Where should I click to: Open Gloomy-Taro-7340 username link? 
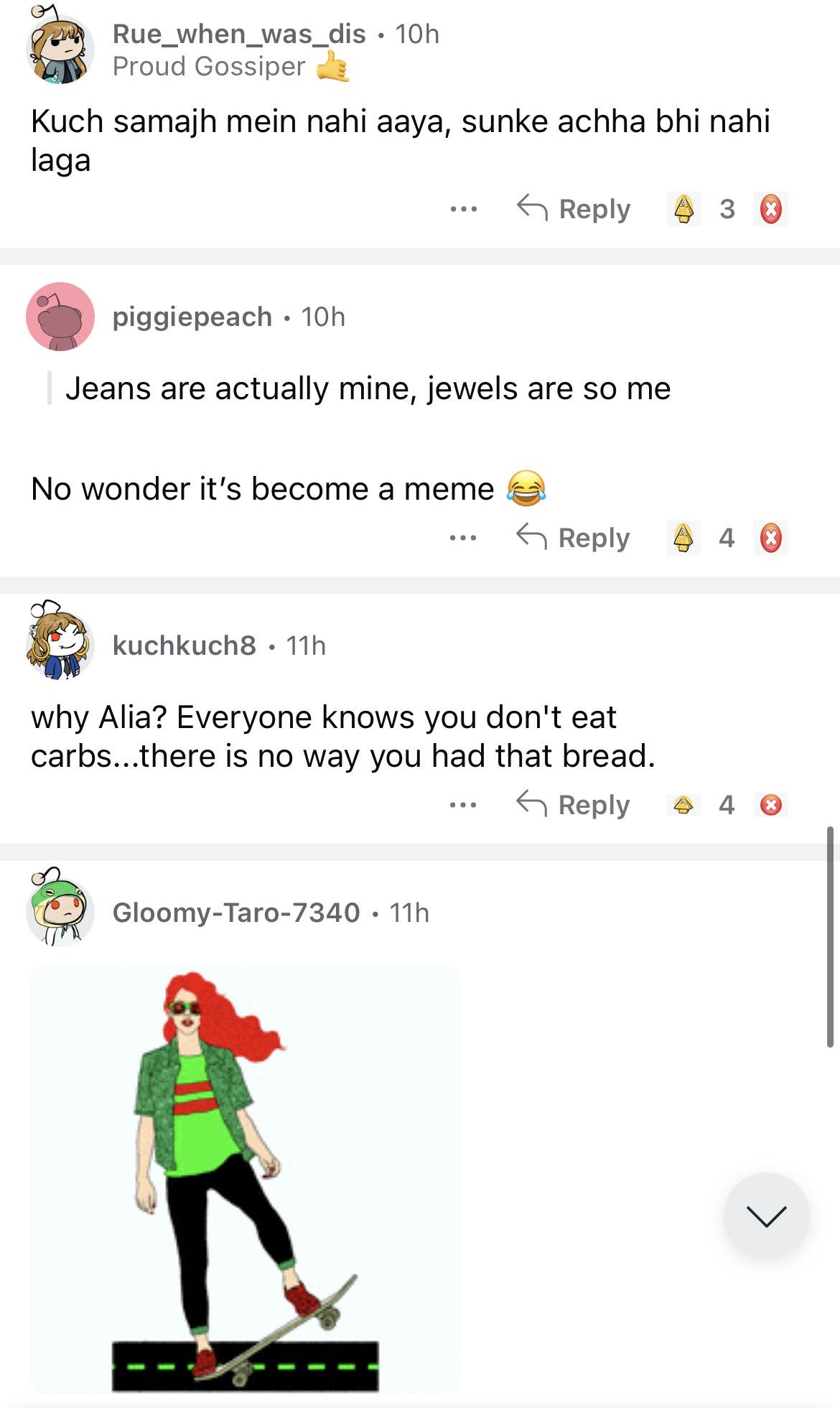tap(236, 913)
